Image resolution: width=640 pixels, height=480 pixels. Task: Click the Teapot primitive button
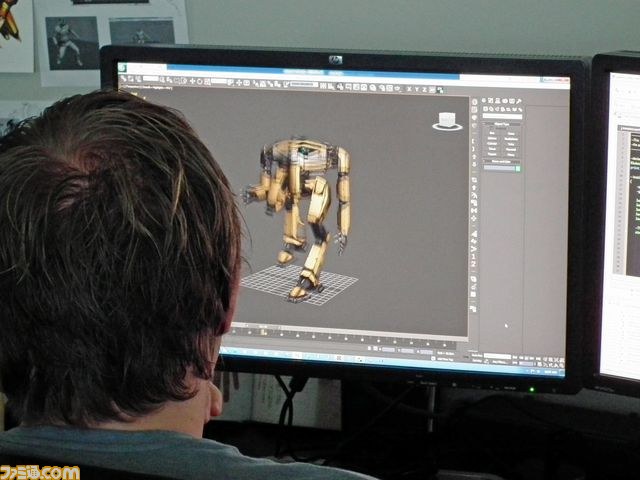click(492, 154)
